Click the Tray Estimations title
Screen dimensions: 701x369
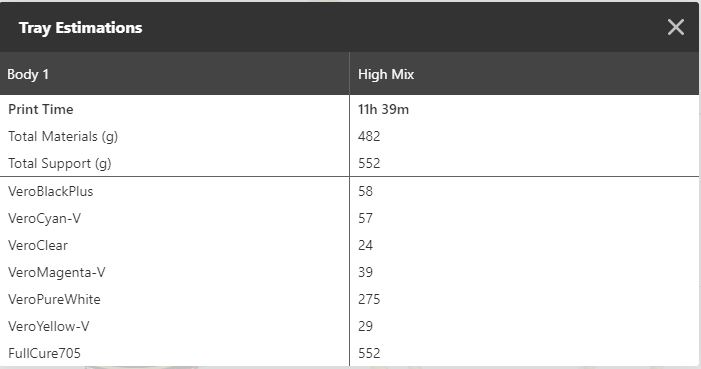(x=80, y=28)
